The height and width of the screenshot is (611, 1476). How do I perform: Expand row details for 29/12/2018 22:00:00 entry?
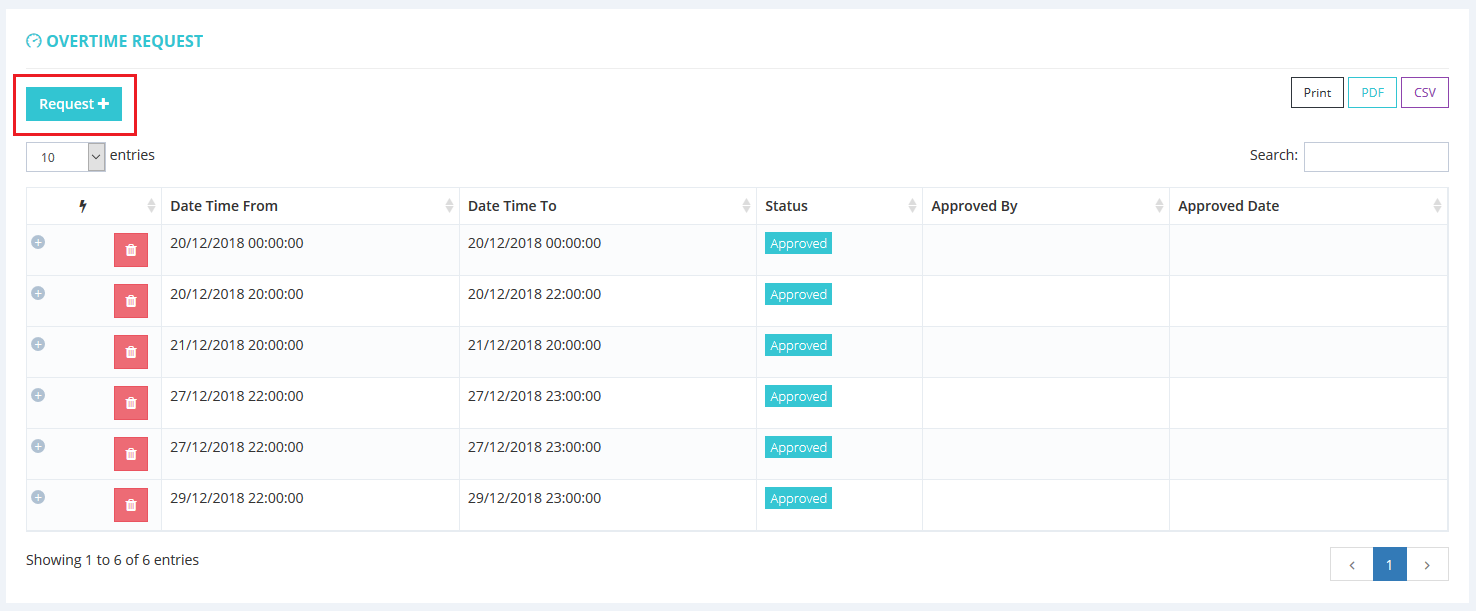(38, 497)
